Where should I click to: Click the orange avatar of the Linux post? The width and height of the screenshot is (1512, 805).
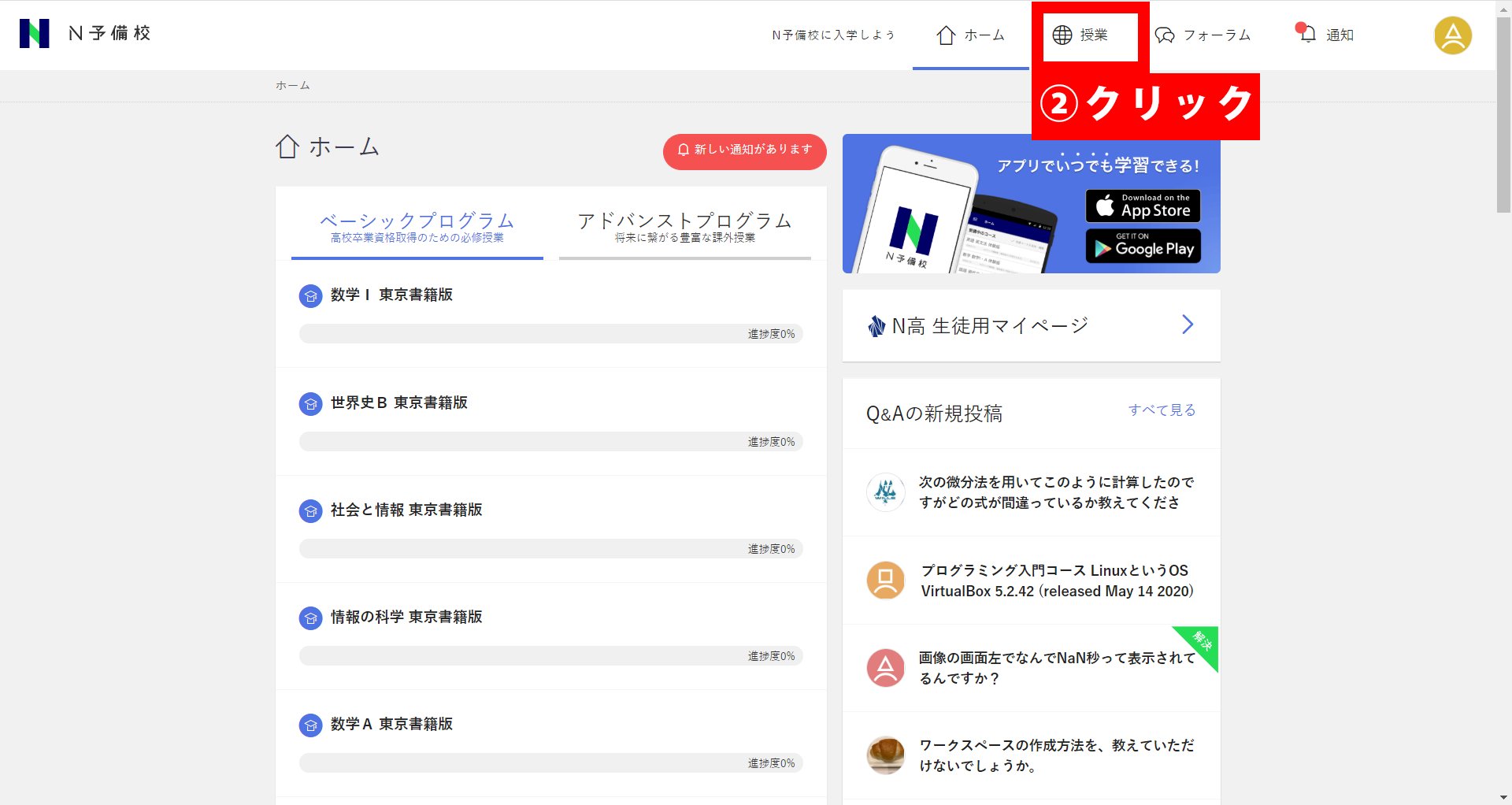(886, 581)
